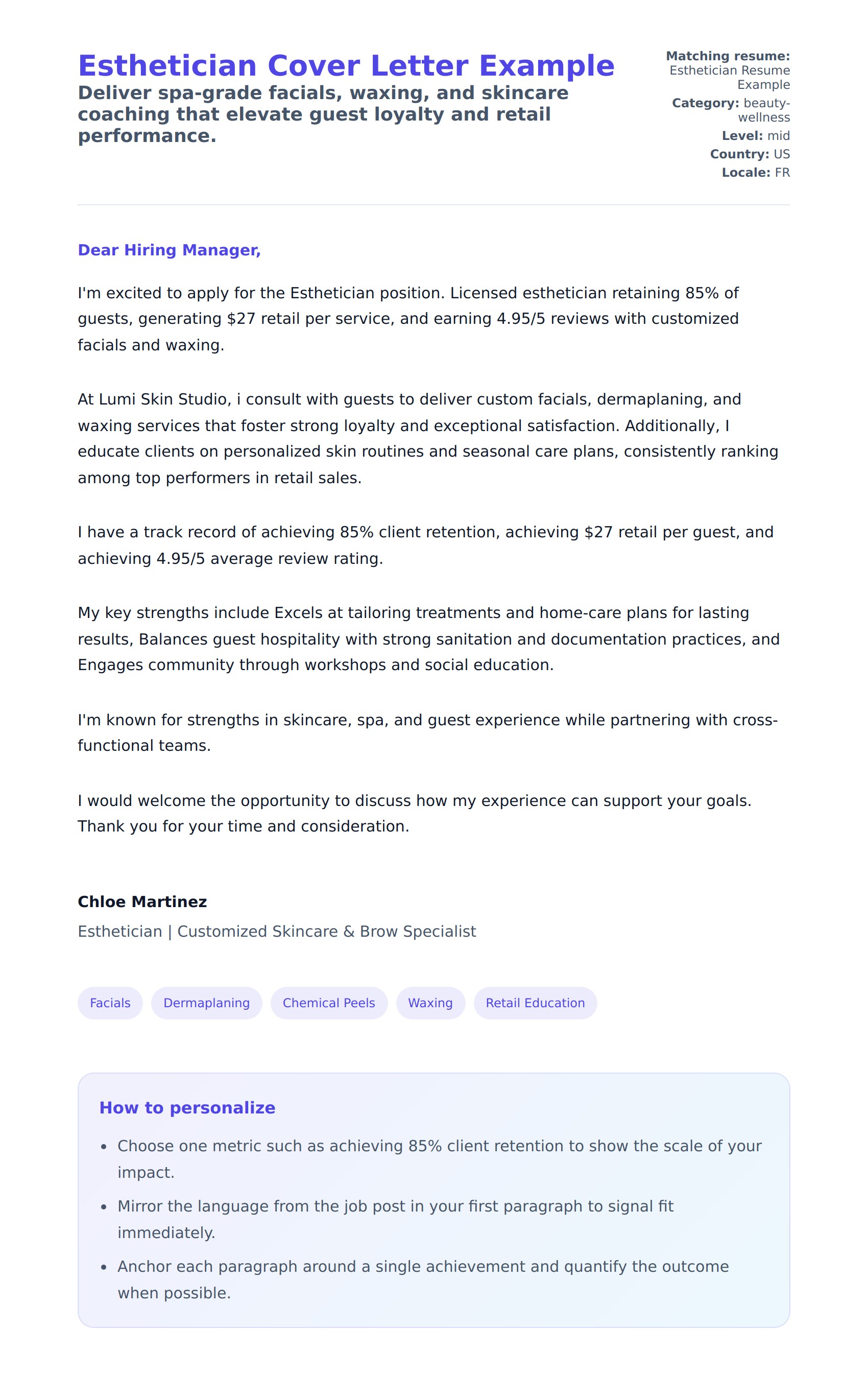Viewport: 868px width, 1377px height.
Task: Select the Facials skill tag
Action: (110, 1003)
